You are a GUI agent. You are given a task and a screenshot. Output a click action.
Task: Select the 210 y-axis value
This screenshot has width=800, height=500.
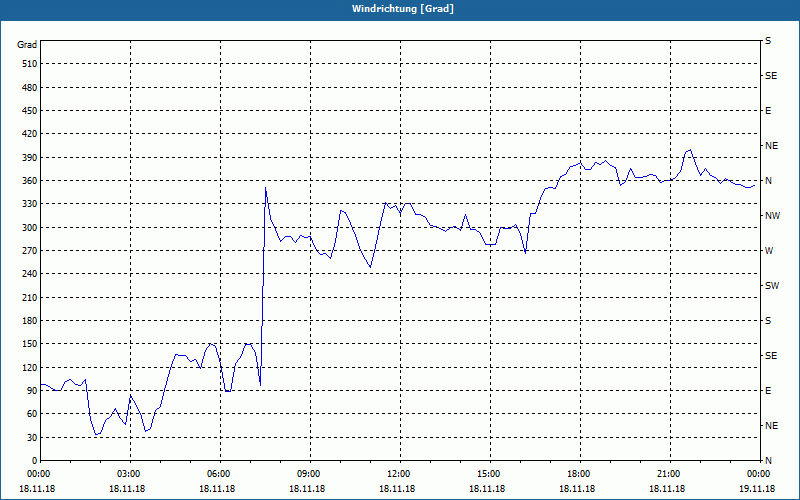click(30, 297)
